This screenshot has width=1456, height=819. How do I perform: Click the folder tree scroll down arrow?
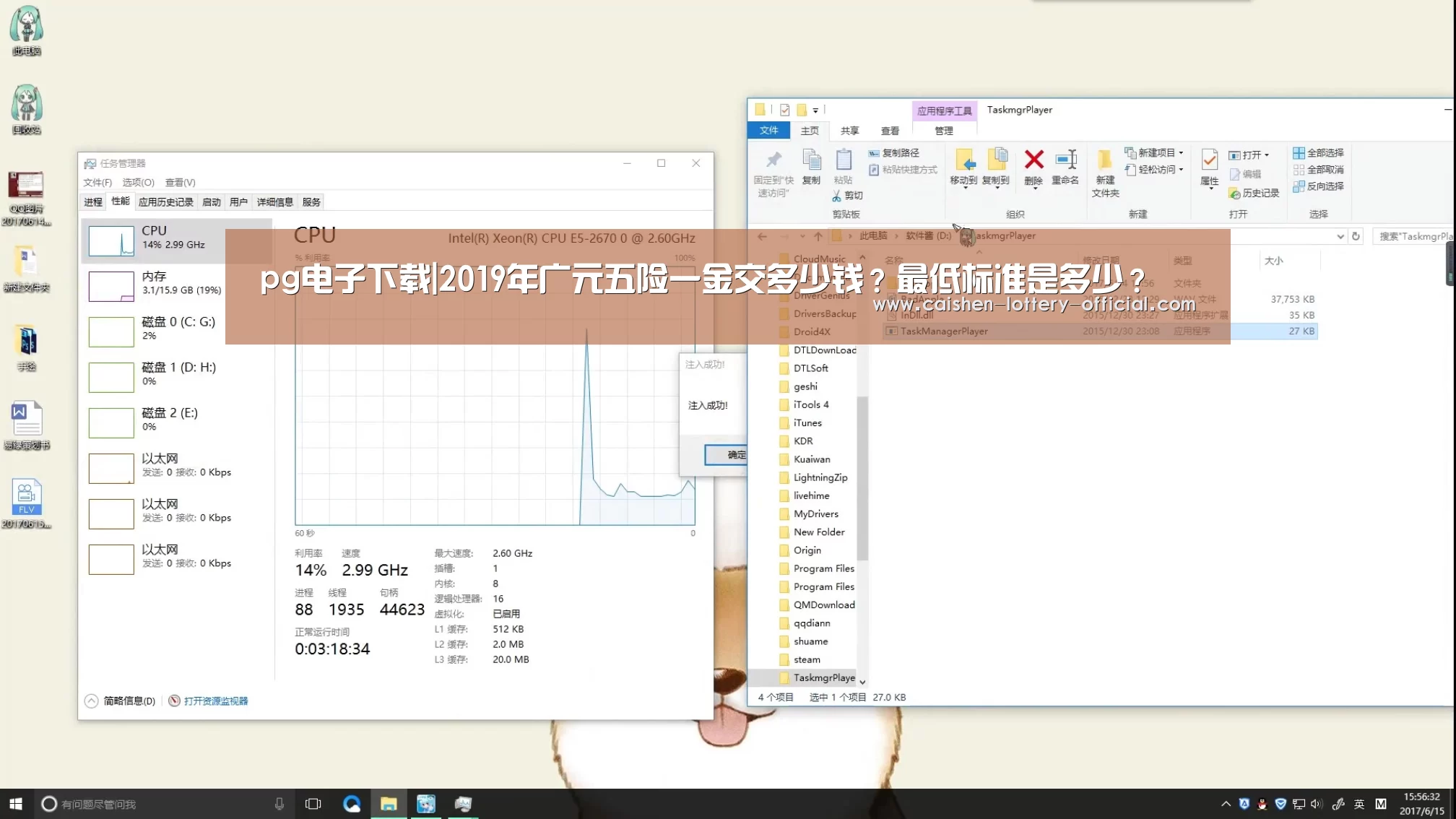862,682
